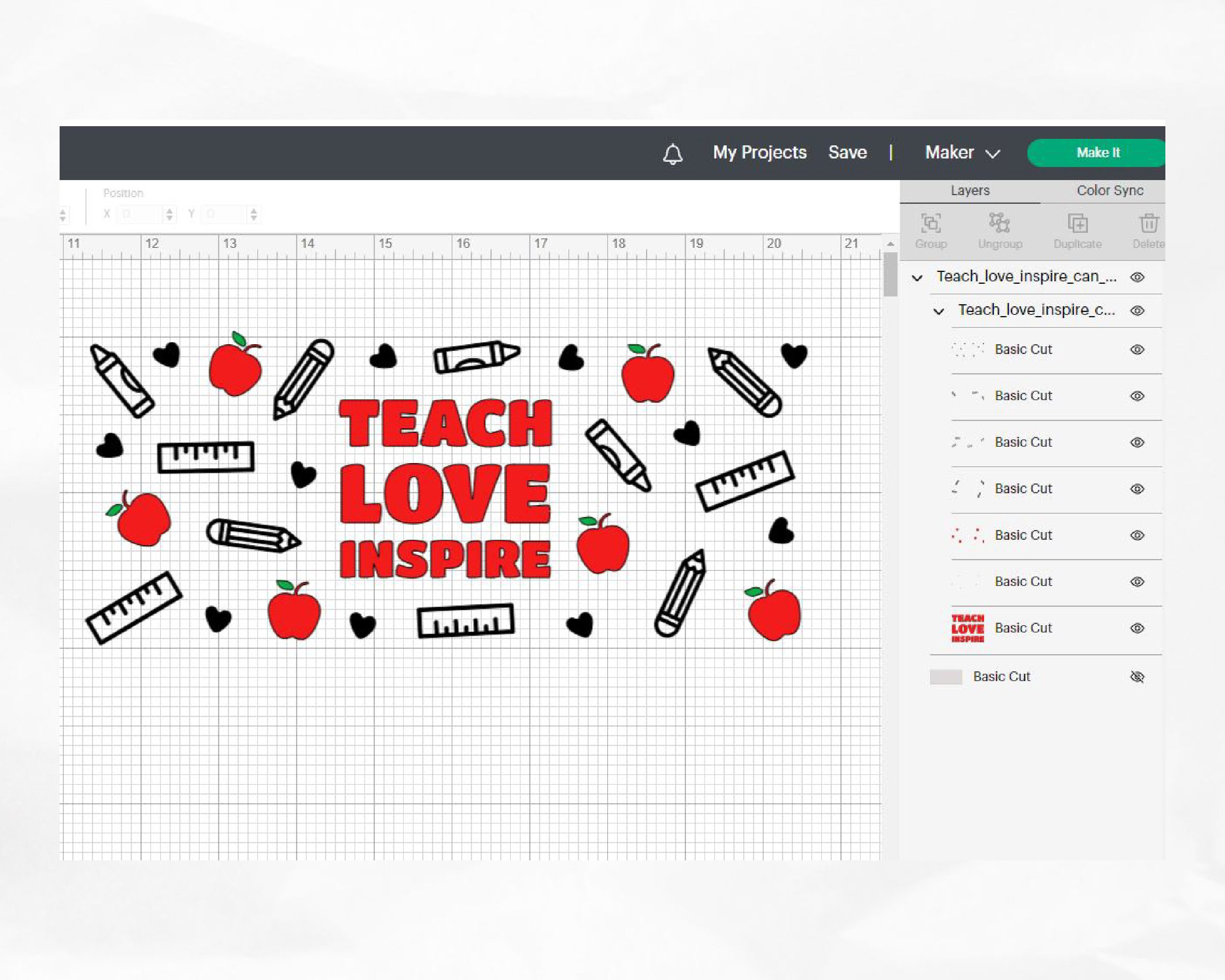Click the Position X input field
This screenshot has width=1225, height=980.
[140, 214]
